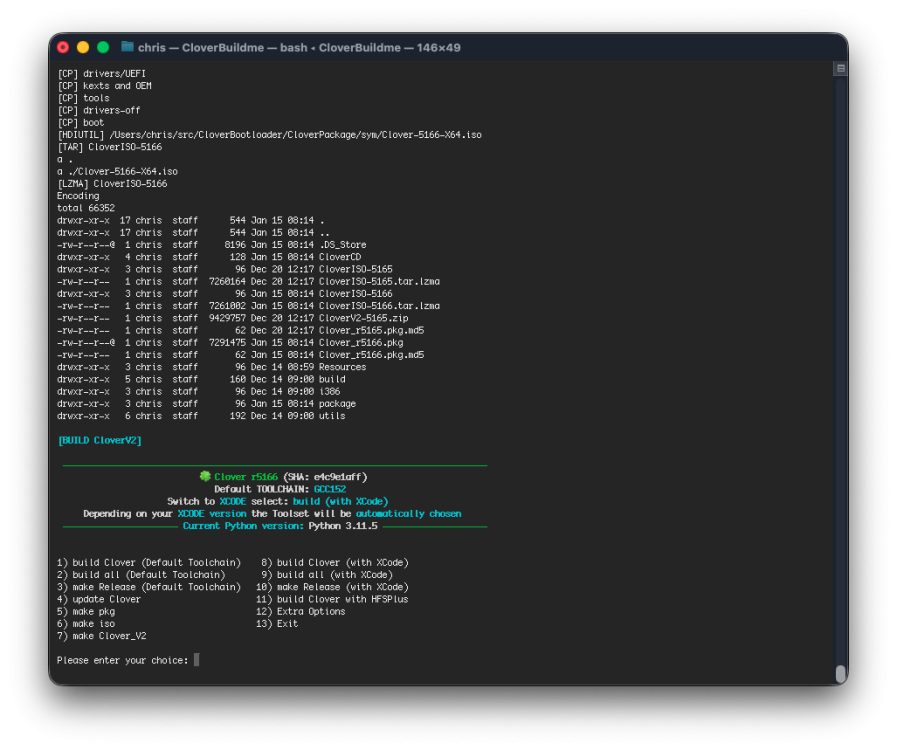Click the red close window button

(63, 47)
